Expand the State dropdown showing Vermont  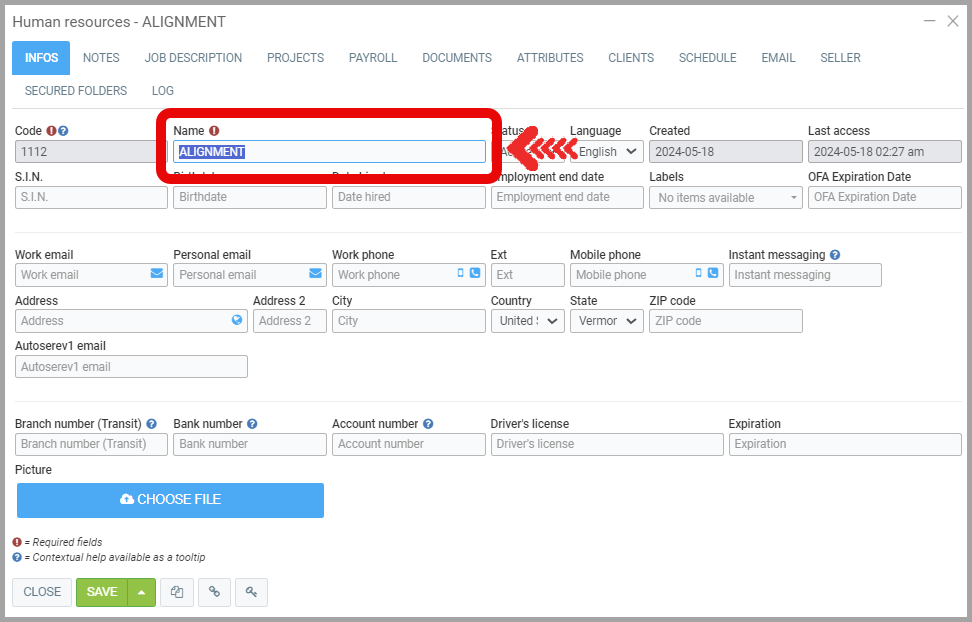(607, 321)
